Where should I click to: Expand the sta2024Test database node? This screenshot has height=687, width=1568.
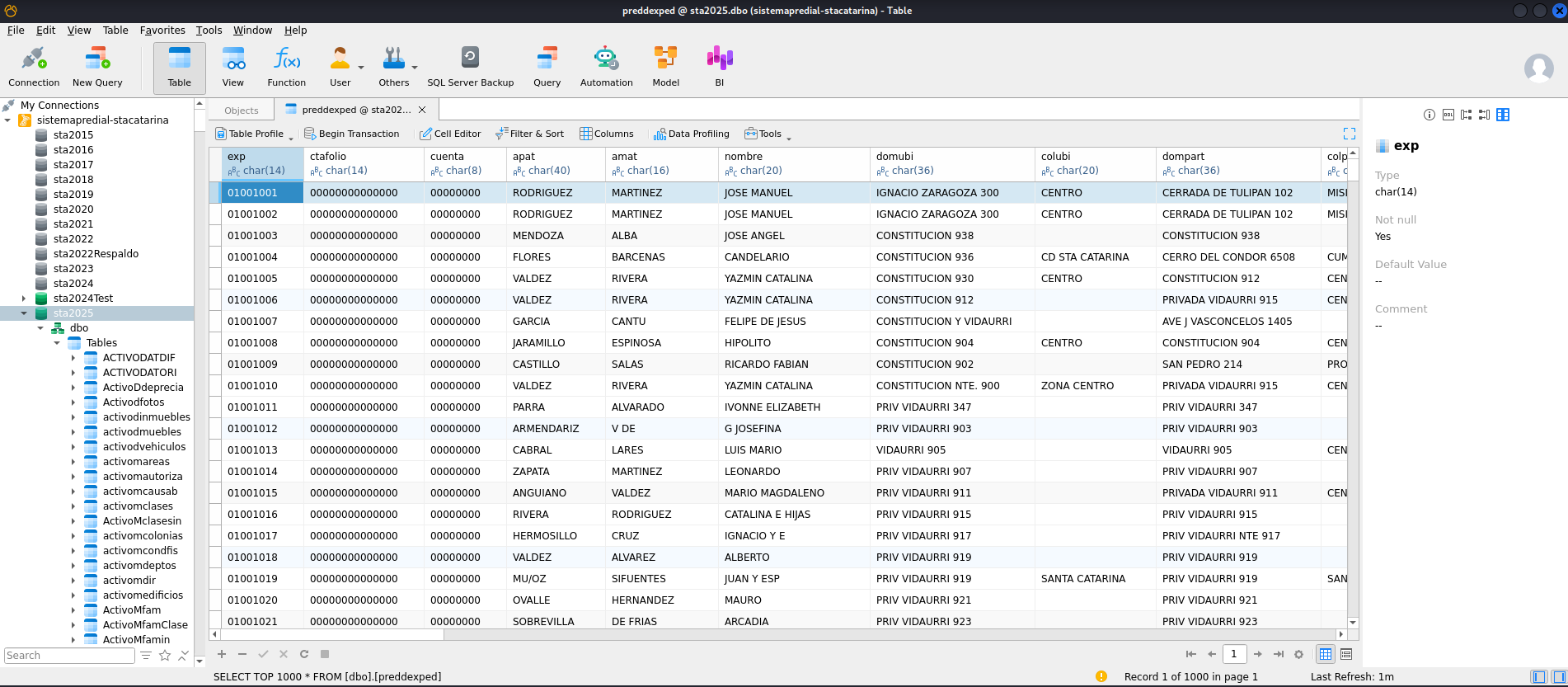[x=24, y=299]
